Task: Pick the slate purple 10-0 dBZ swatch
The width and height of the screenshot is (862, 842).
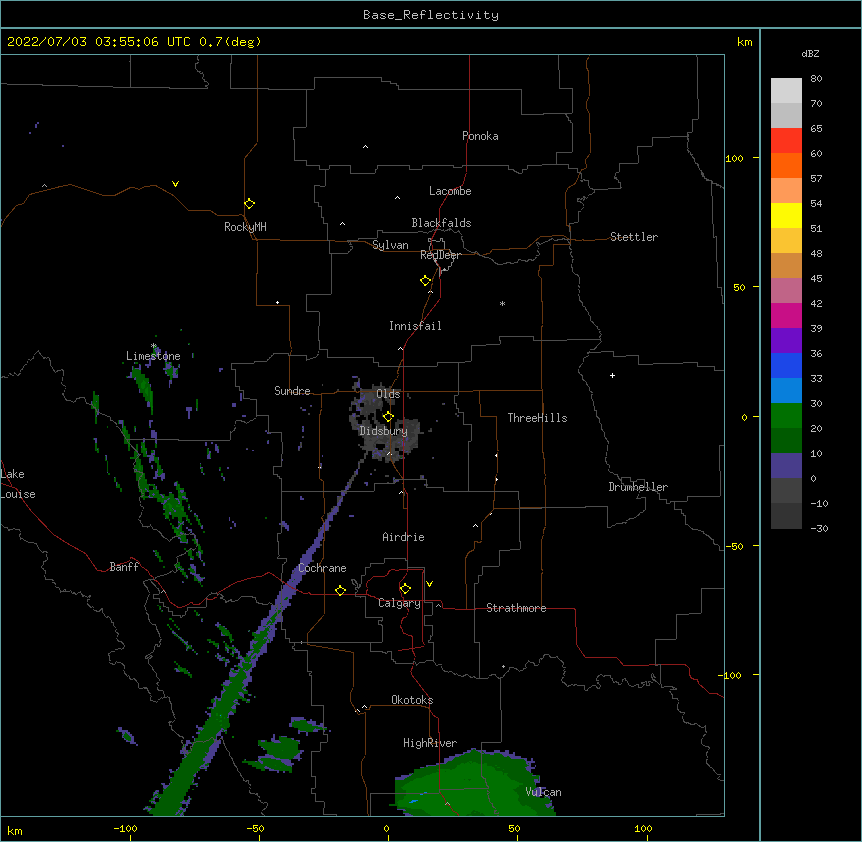Action: pos(786,466)
